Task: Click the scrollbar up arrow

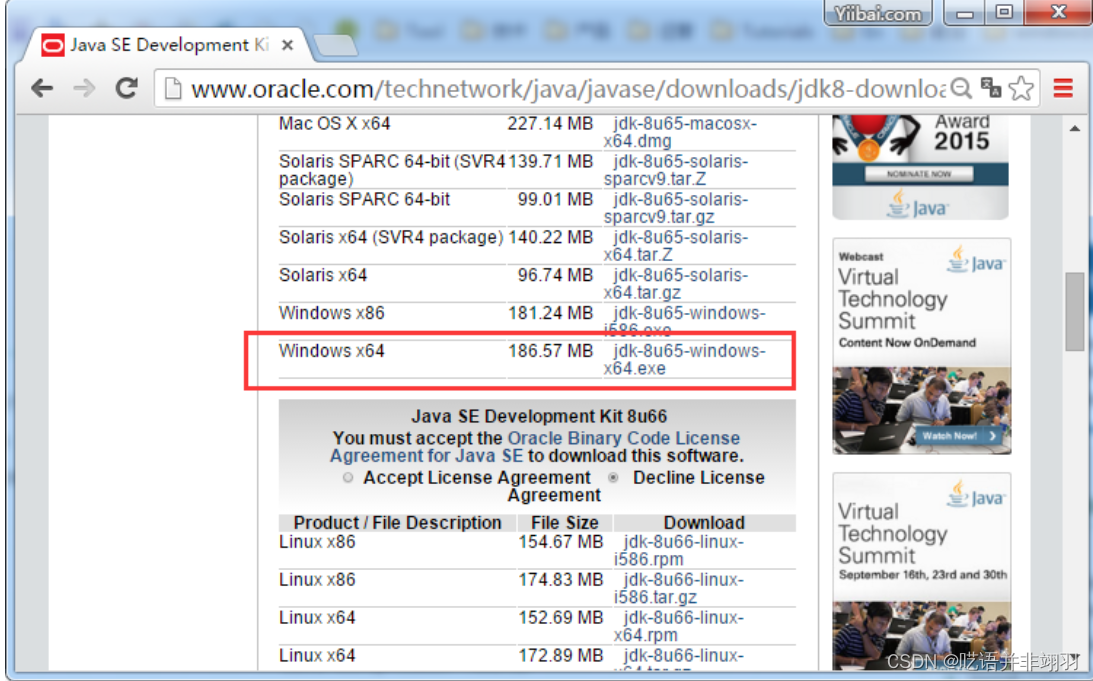Action: (1074, 128)
